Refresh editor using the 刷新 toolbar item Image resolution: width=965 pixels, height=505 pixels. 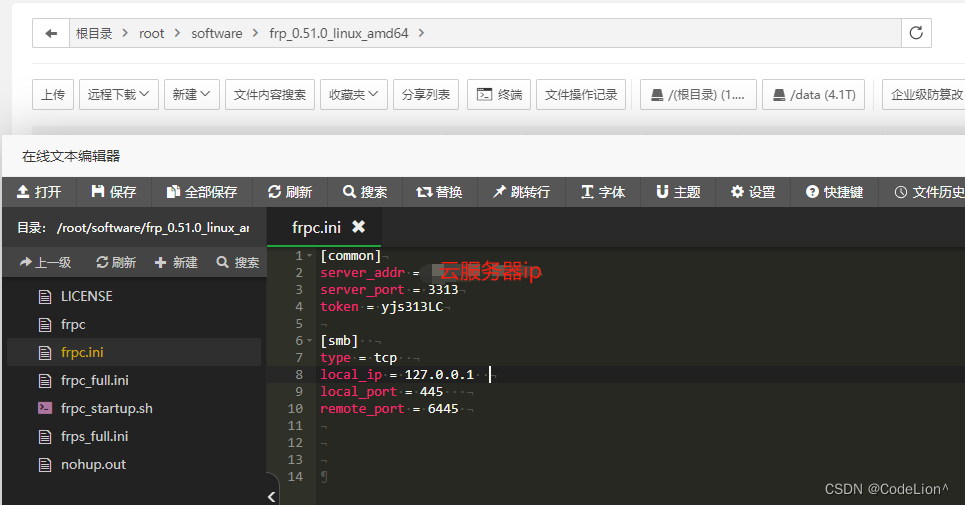[x=290, y=192]
